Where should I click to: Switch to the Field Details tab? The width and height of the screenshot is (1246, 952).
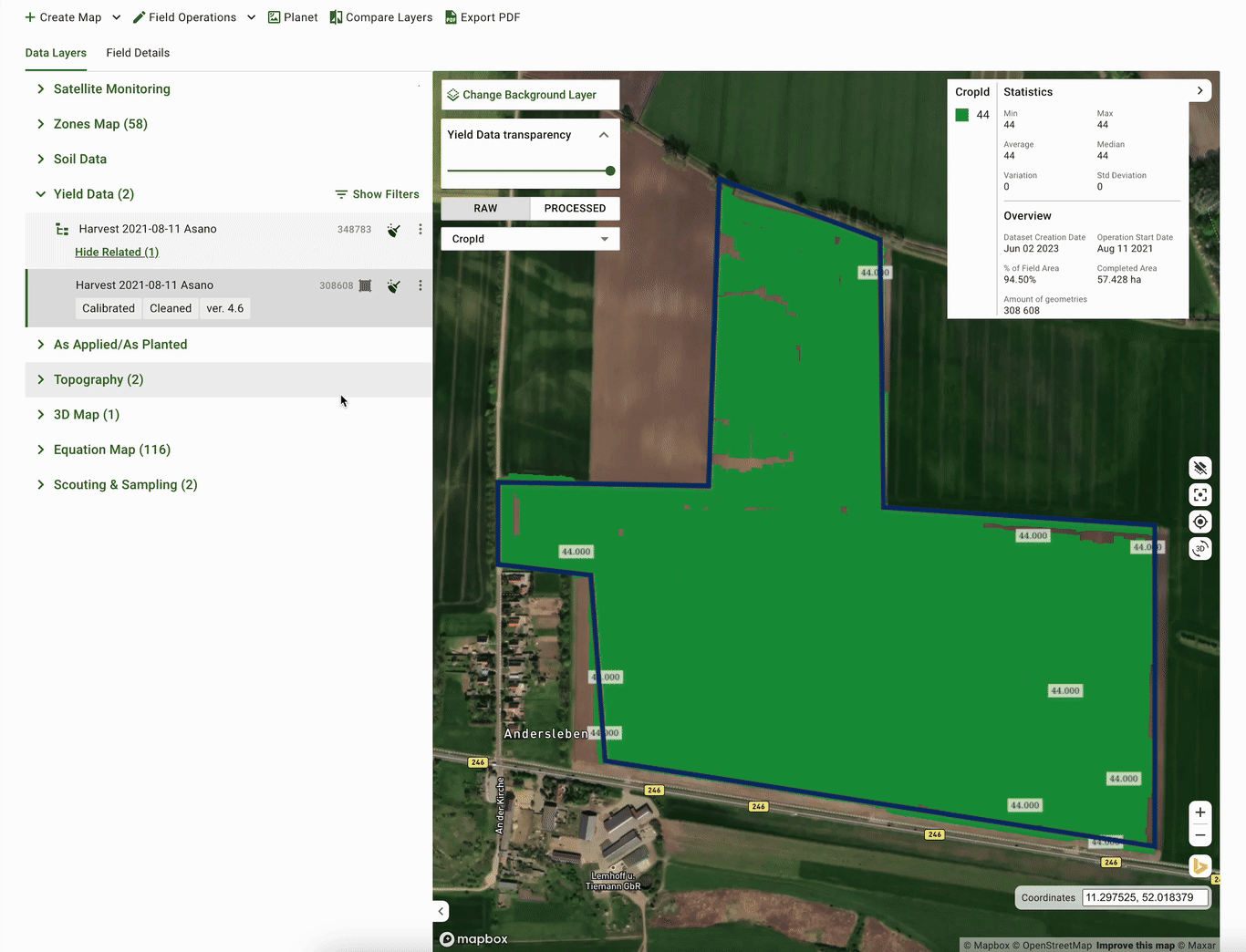click(x=138, y=53)
